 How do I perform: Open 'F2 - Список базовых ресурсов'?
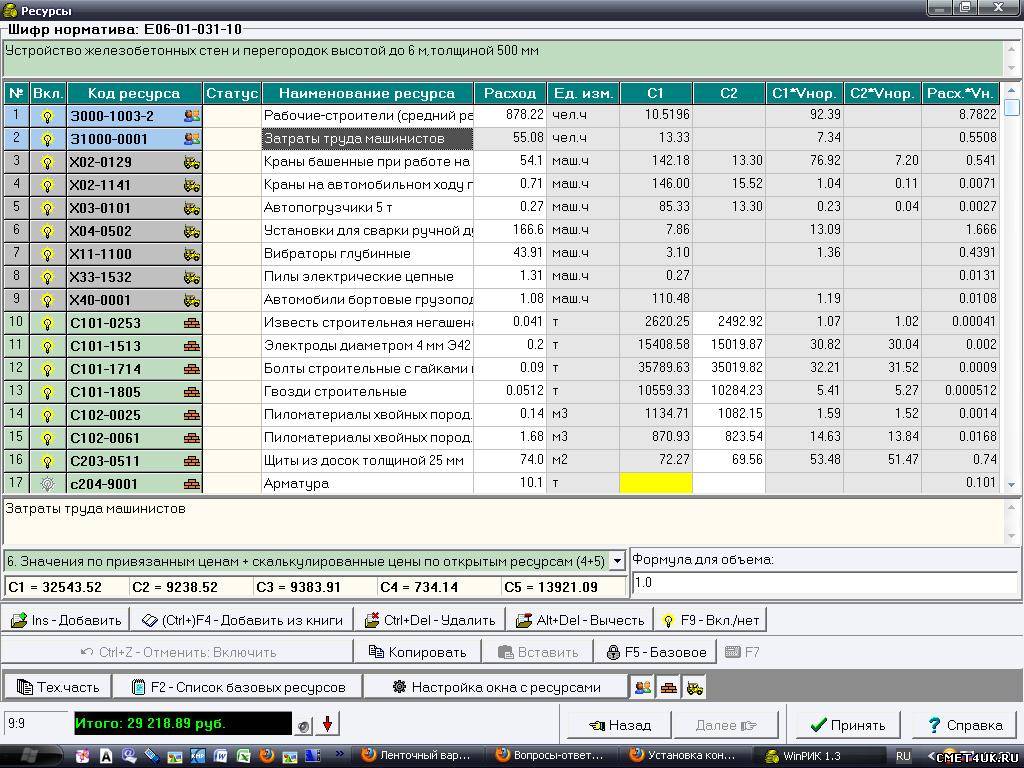[237, 687]
